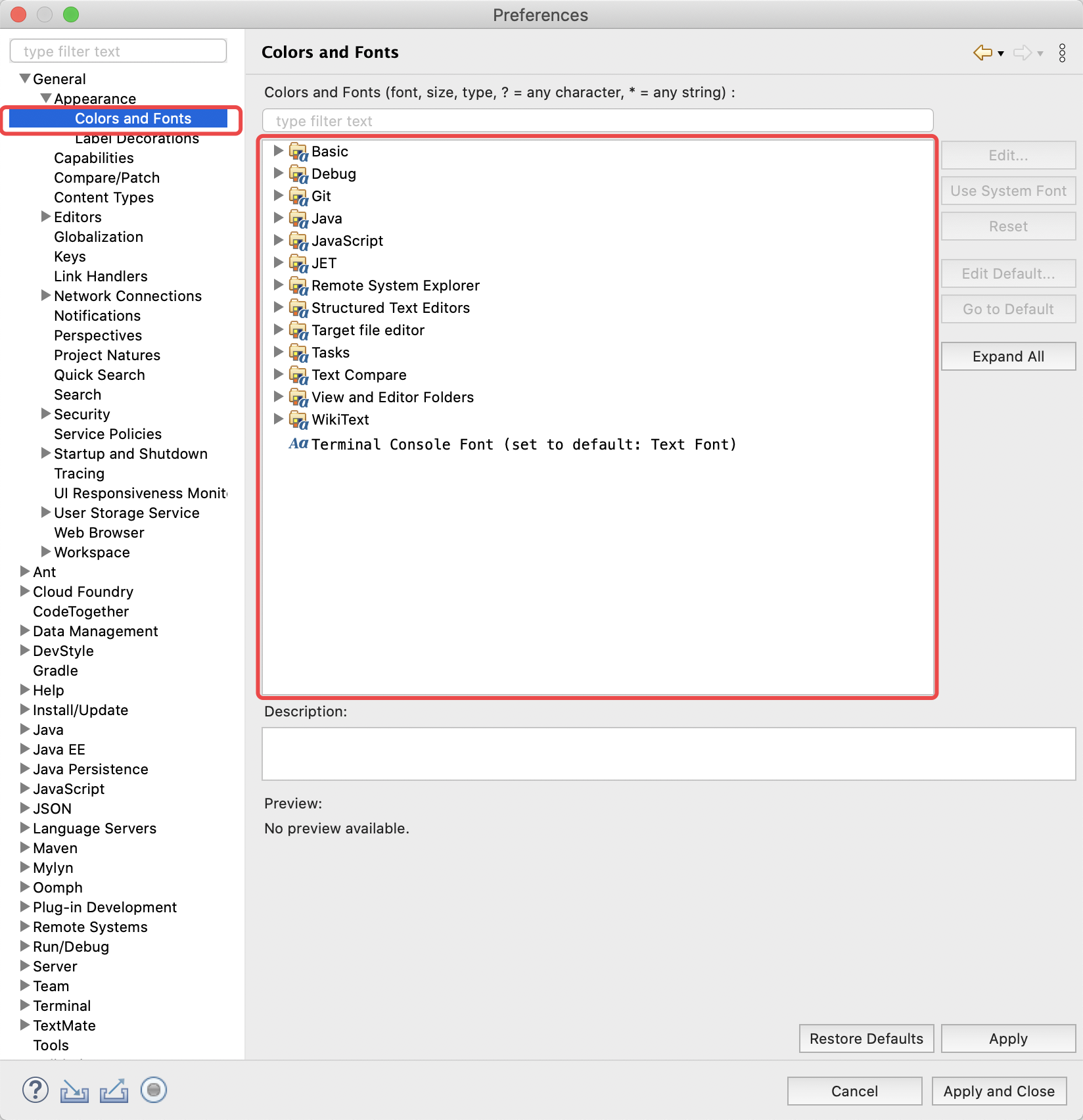Click the Tasks folder icon
Screen dimensions: 1083x1120
point(298,353)
